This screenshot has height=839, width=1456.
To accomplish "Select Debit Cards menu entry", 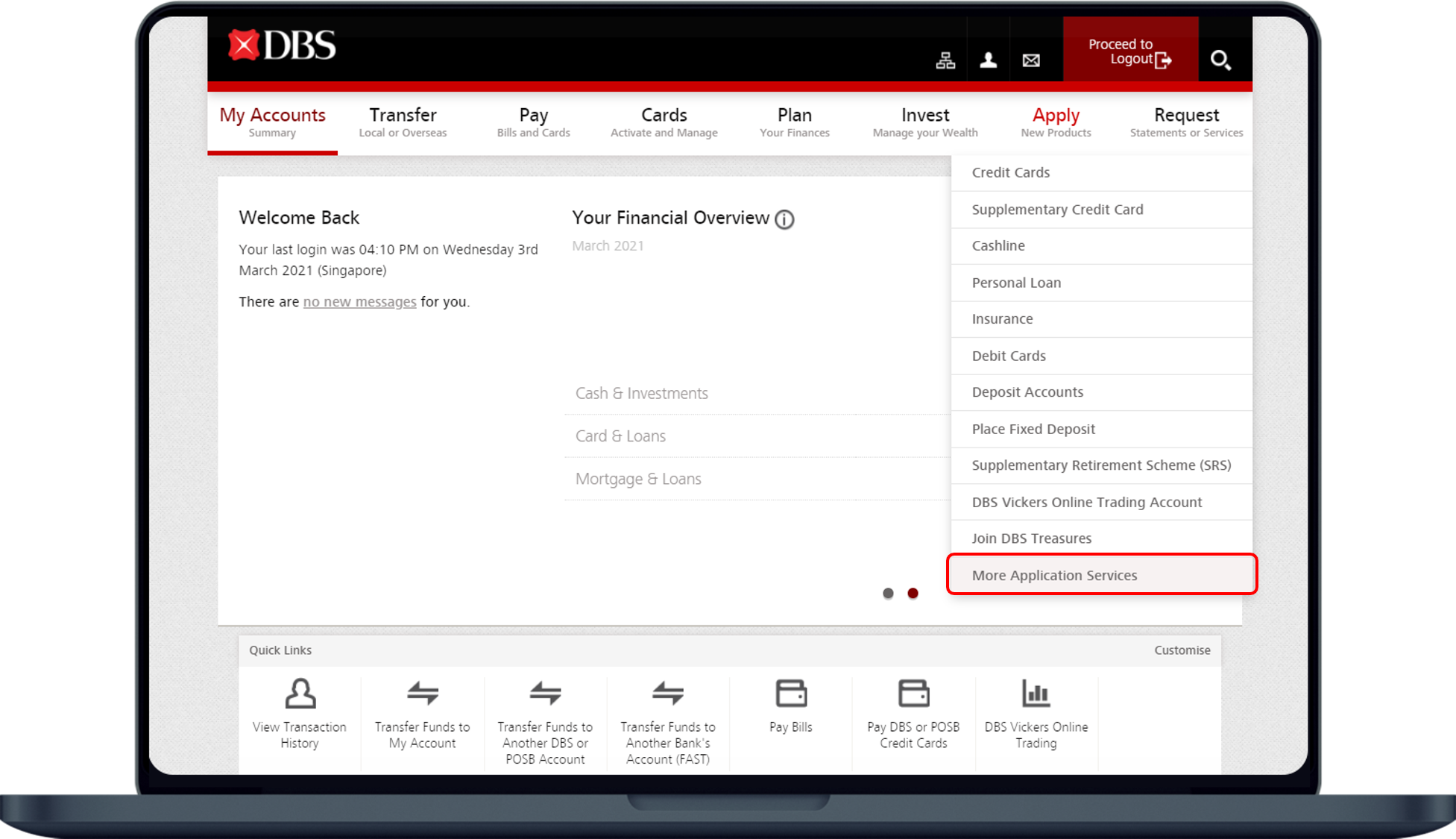I will pos(1102,356).
